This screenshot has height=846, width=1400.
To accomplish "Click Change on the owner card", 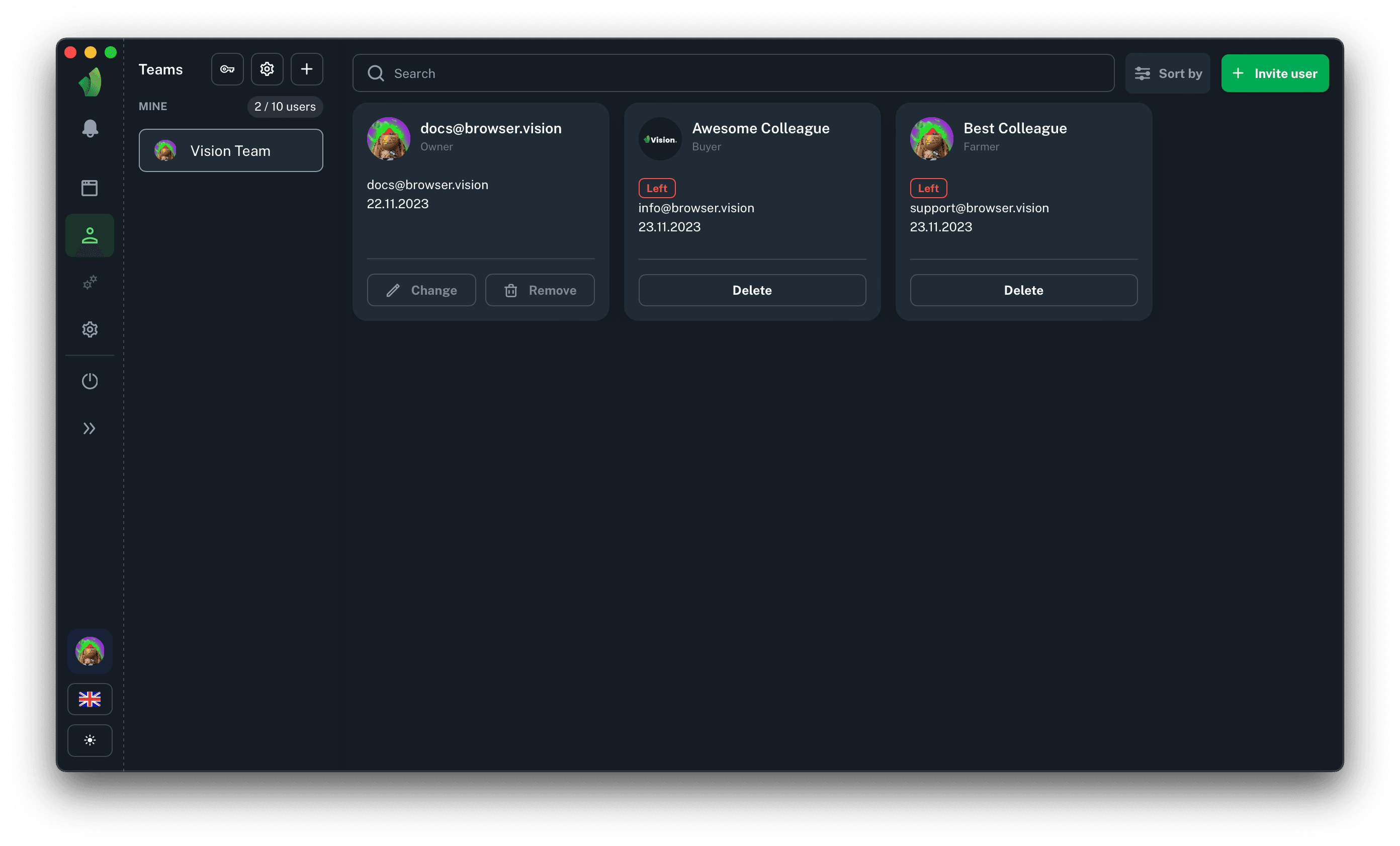I will 421,290.
